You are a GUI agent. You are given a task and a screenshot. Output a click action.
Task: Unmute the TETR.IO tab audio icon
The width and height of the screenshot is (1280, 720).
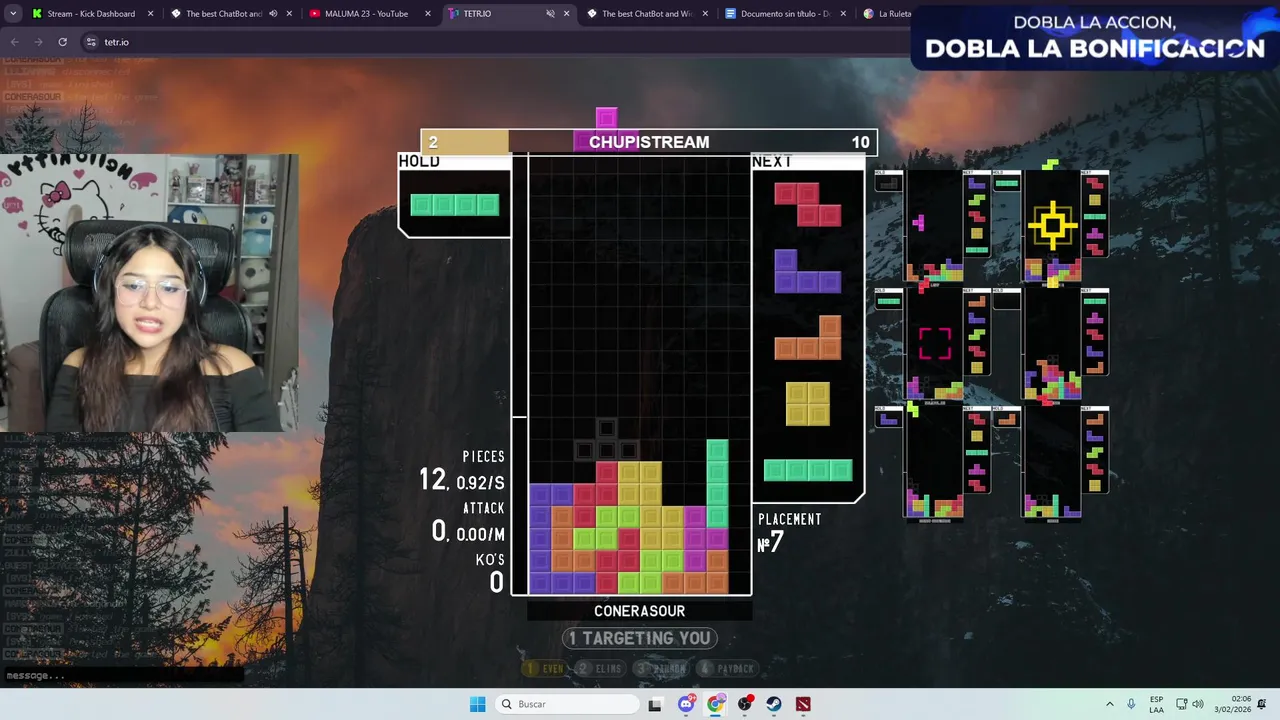[x=550, y=13]
